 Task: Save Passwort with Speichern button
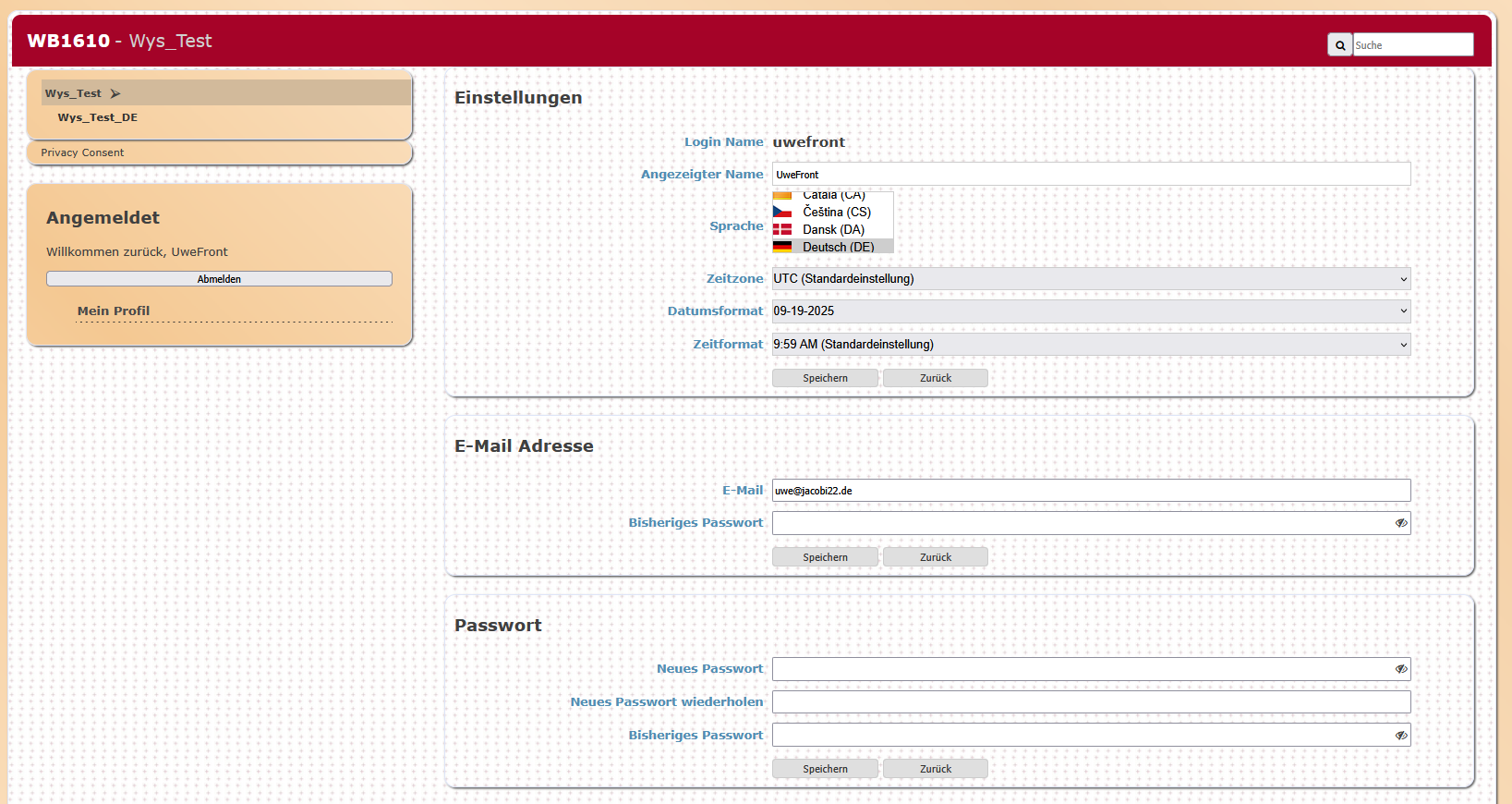[825, 769]
